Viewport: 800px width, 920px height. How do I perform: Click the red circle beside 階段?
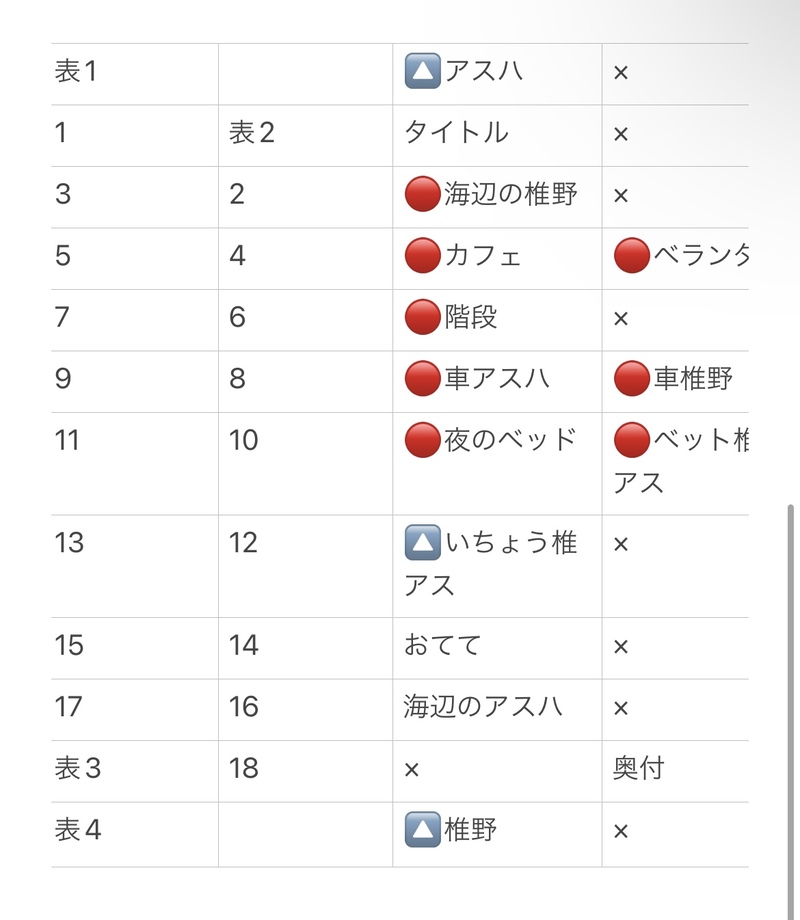(x=423, y=318)
